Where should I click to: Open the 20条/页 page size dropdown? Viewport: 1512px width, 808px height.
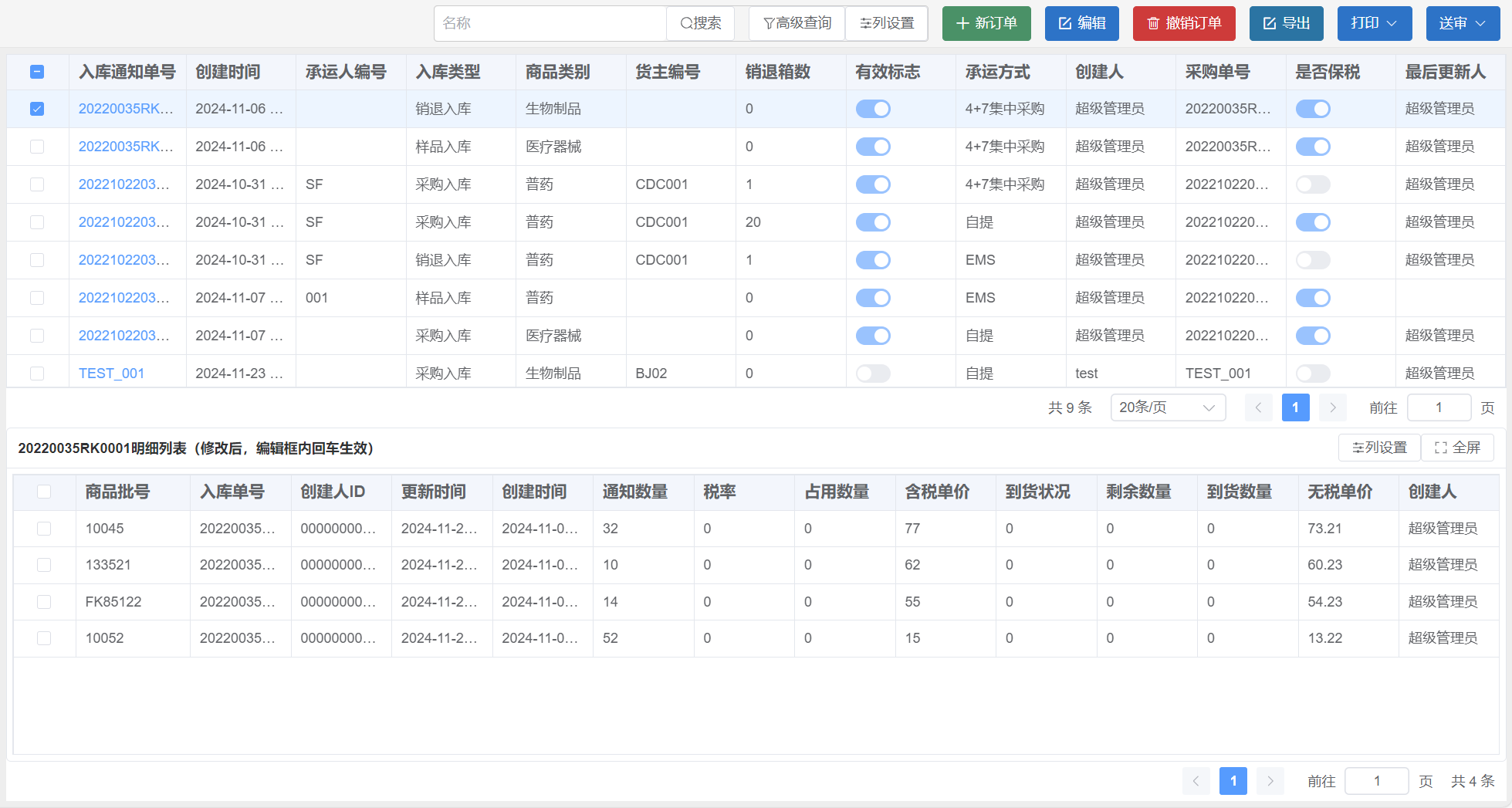tap(1168, 407)
